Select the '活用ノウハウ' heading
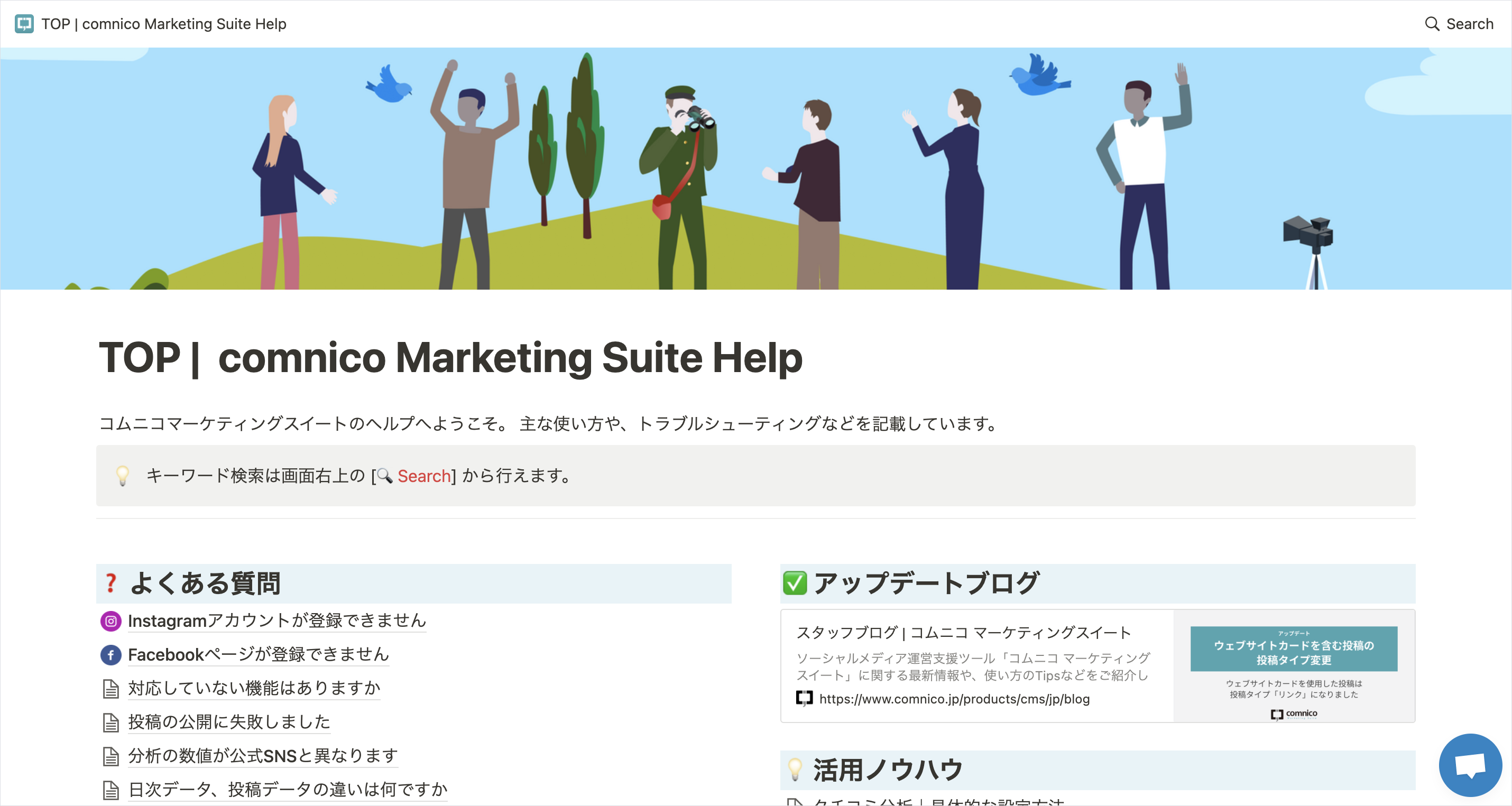The image size is (1512, 806). (888, 770)
